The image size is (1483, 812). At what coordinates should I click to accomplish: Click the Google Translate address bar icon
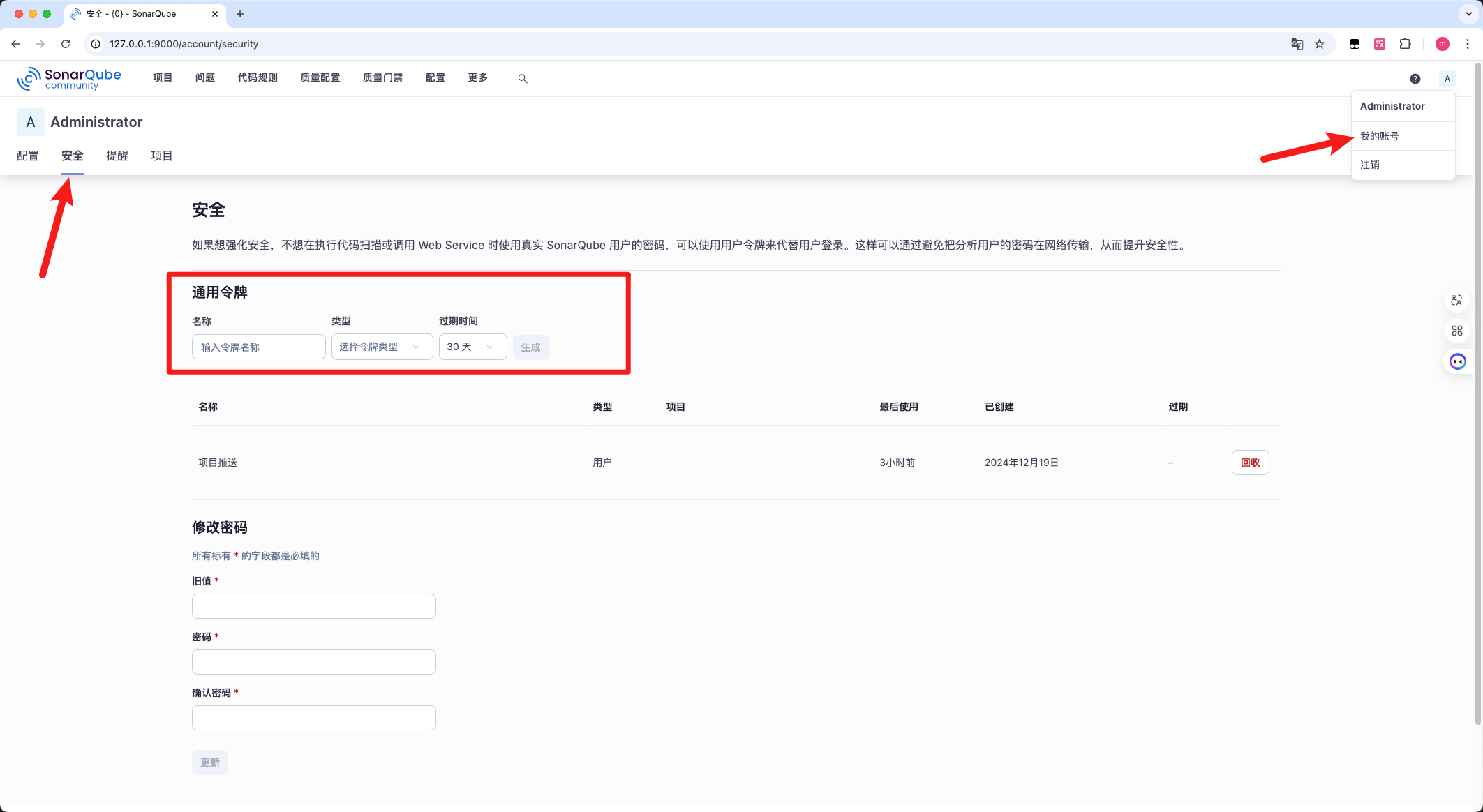pos(1297,43)
